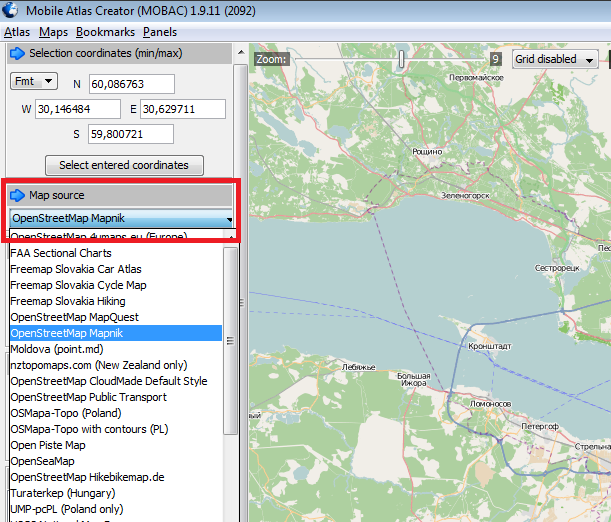611x522 pixels.
Task: Open the Atlas menu
Action: pyautogui.click(x=16, y=32)
